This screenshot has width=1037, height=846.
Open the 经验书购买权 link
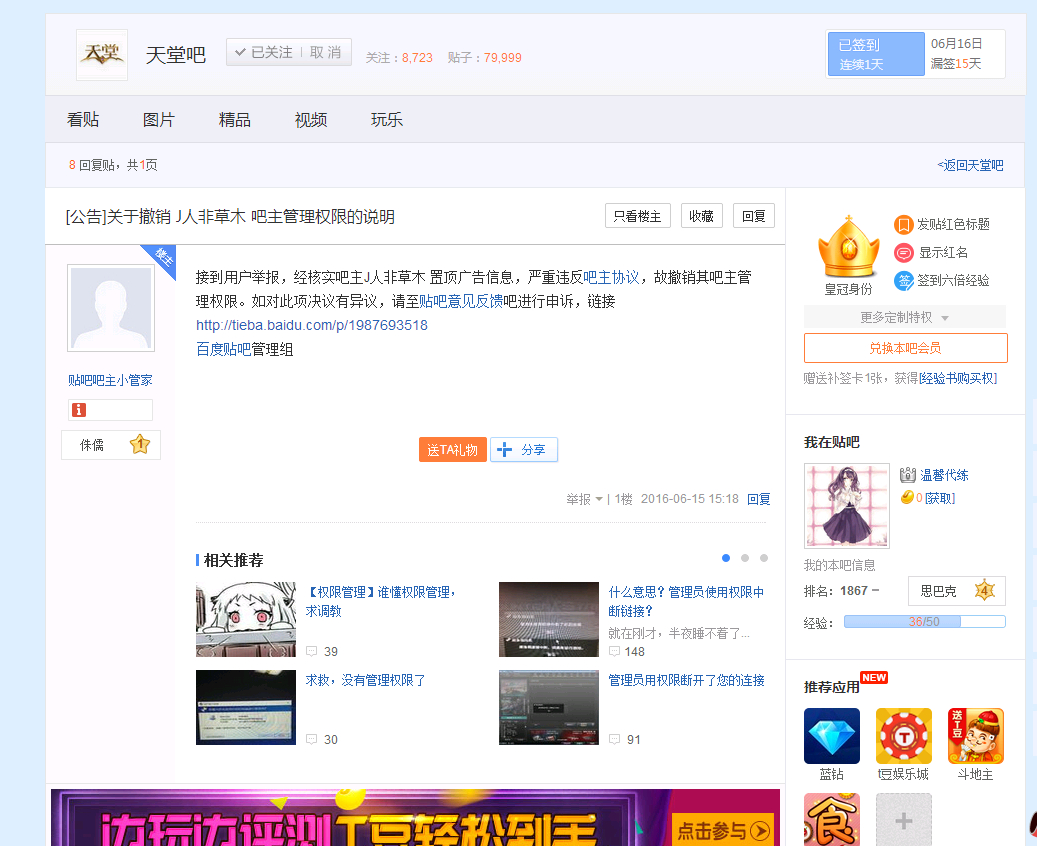pos(958,378)
